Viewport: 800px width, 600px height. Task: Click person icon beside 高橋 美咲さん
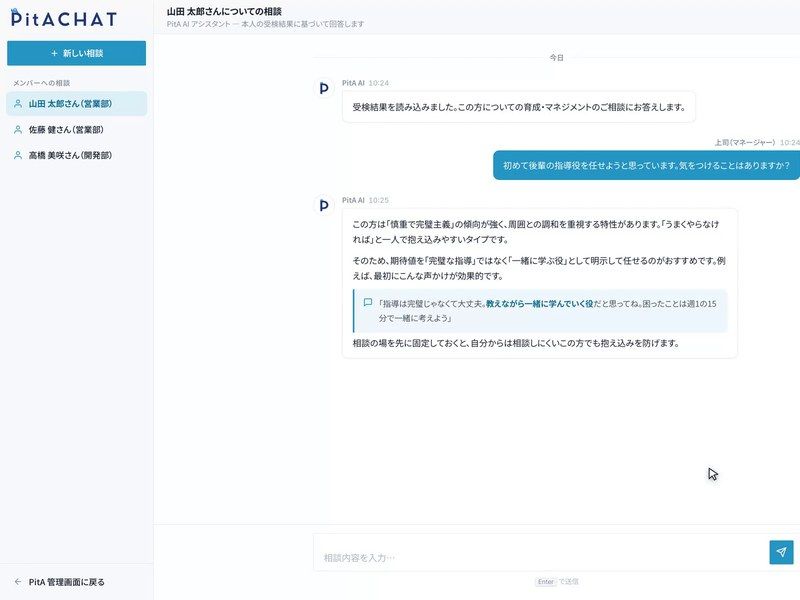pos(18,155)
